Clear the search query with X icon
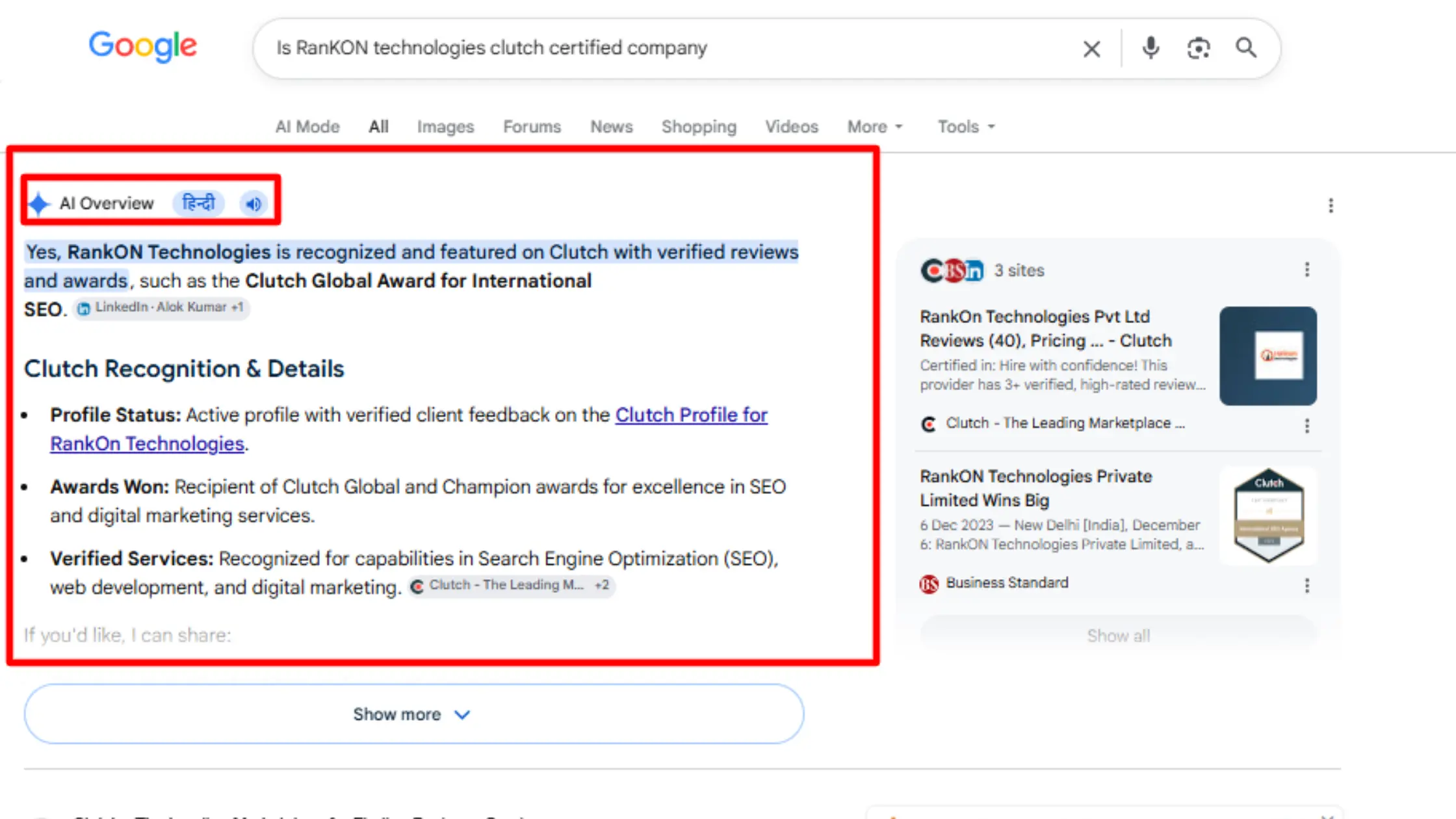Viewport: 1456px width, 819px height. point(1091,49)
